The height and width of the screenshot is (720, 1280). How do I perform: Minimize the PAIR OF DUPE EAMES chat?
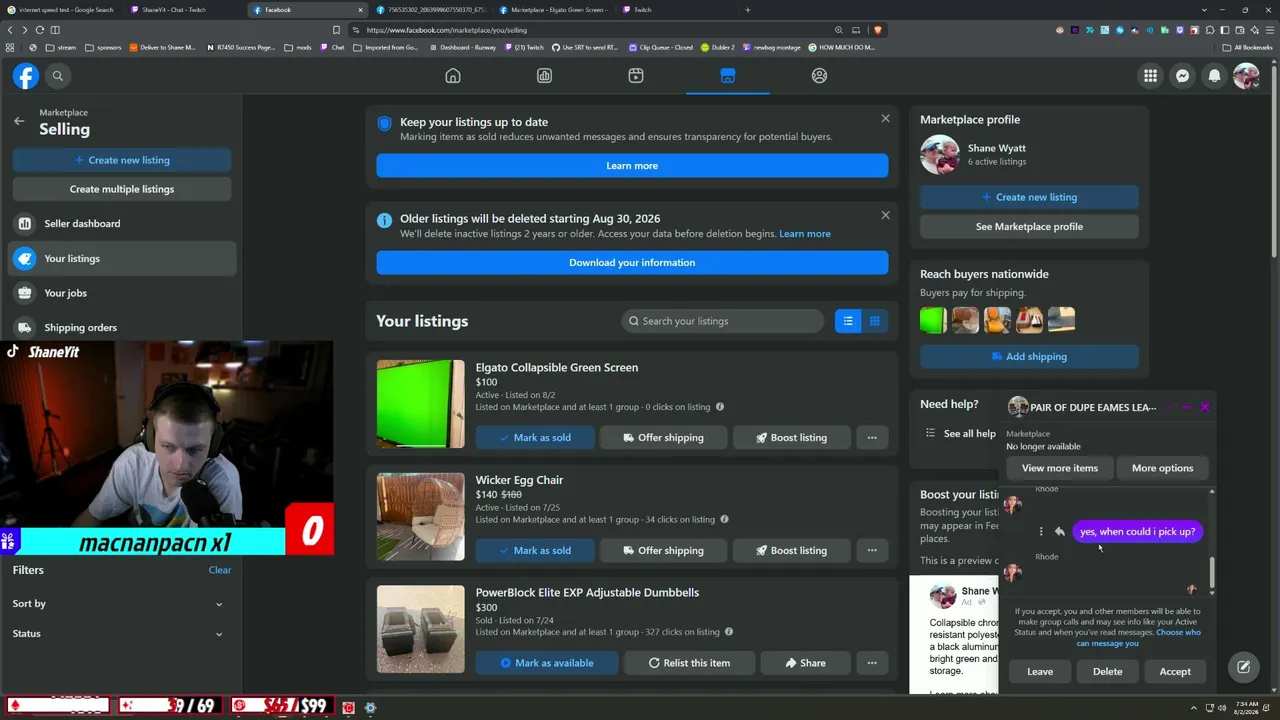tap(1186, 407)
